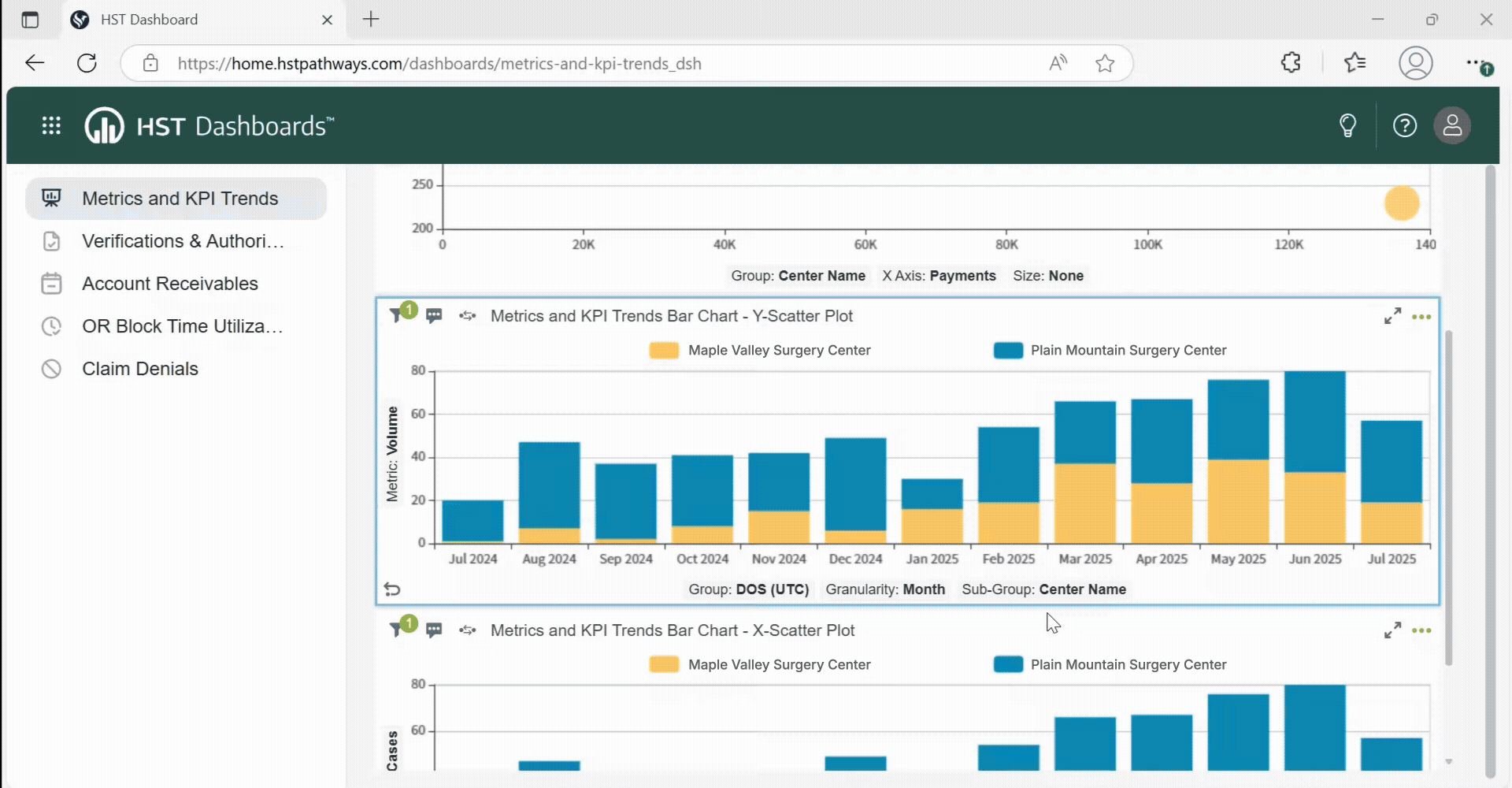Viewport: 1512px width, 788px height.
Task: Open the help question mark icon
Action: click(x=1404, y=125)
